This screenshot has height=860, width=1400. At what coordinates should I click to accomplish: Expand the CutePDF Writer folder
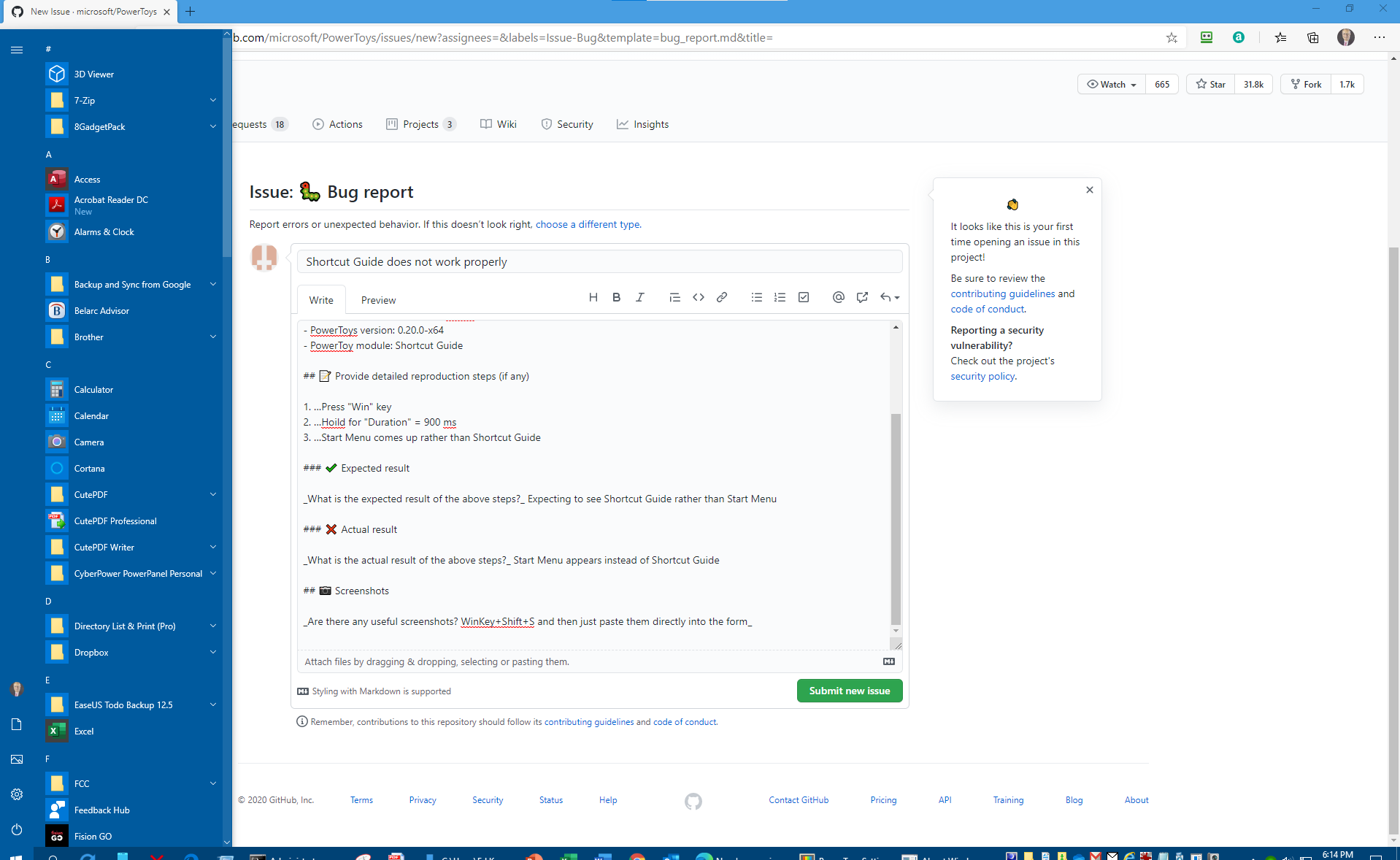tap(131, 547)
